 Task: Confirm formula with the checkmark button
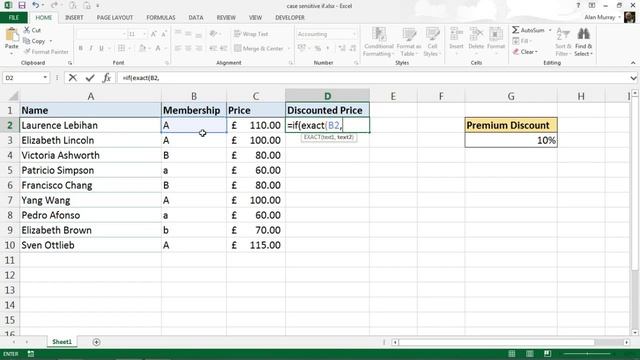(90, 78)
